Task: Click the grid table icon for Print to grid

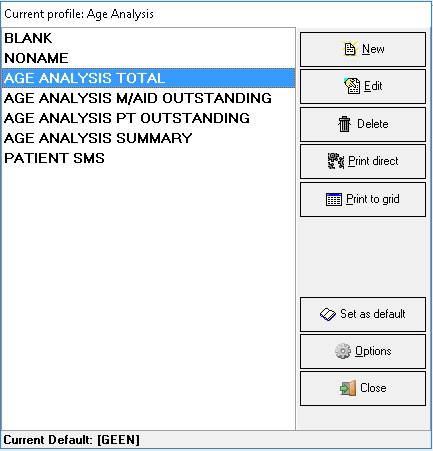Action: pyautogui.click(x=334, y=199)
